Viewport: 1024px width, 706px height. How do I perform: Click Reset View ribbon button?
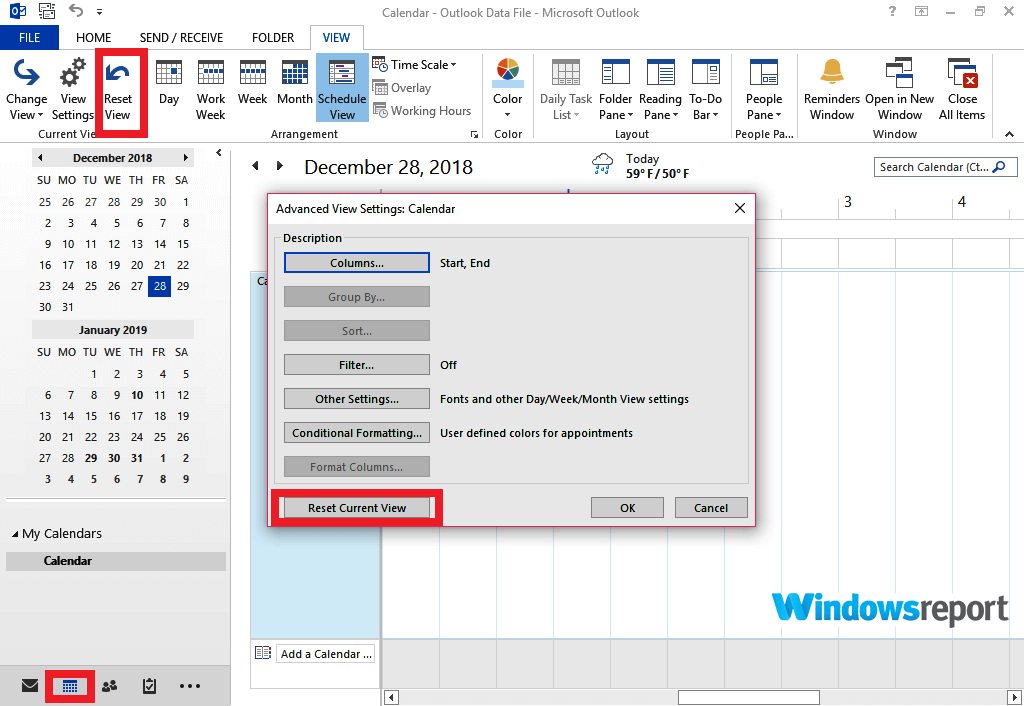click(118, 89)
